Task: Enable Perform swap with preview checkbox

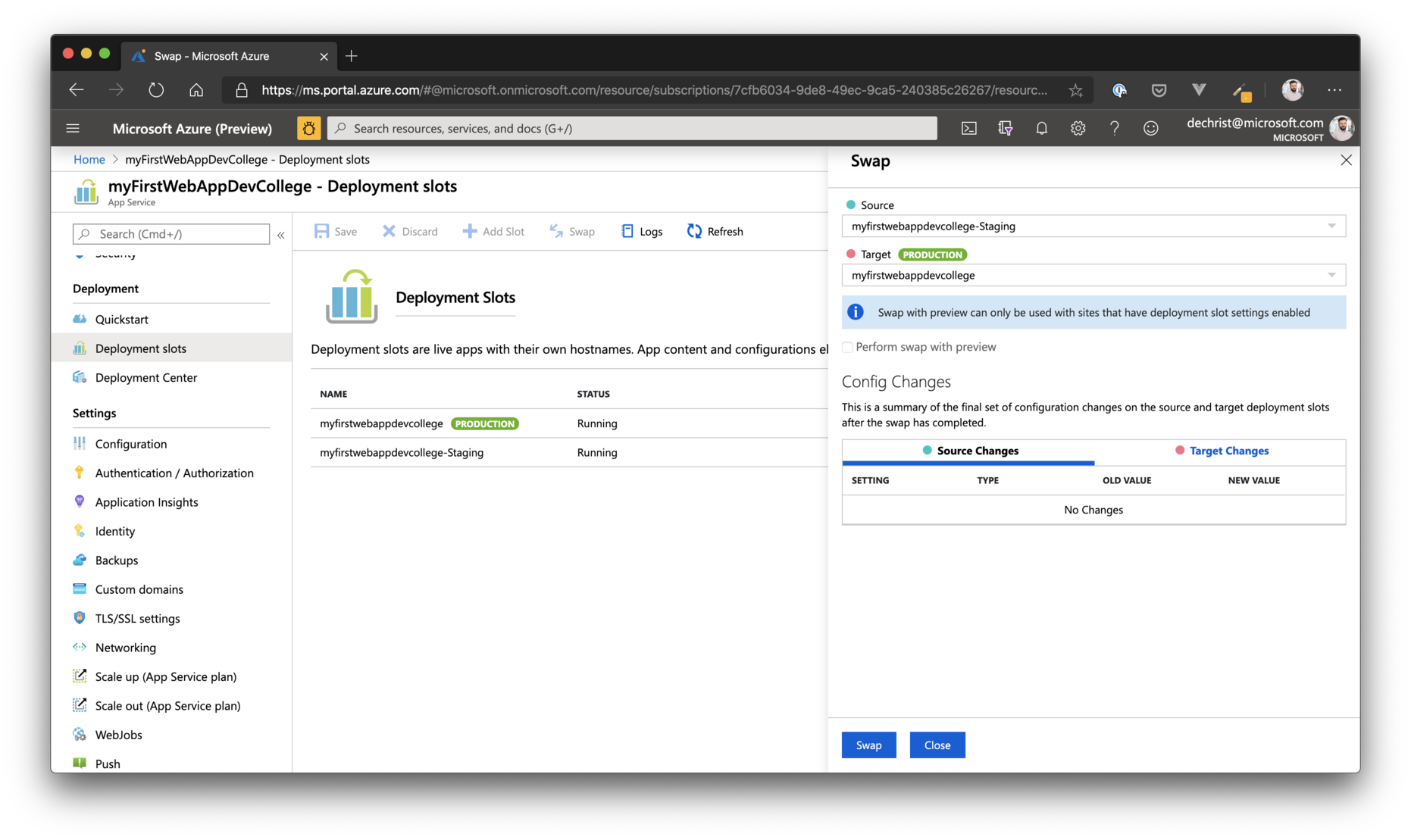Action: click(x=847, y=347)
